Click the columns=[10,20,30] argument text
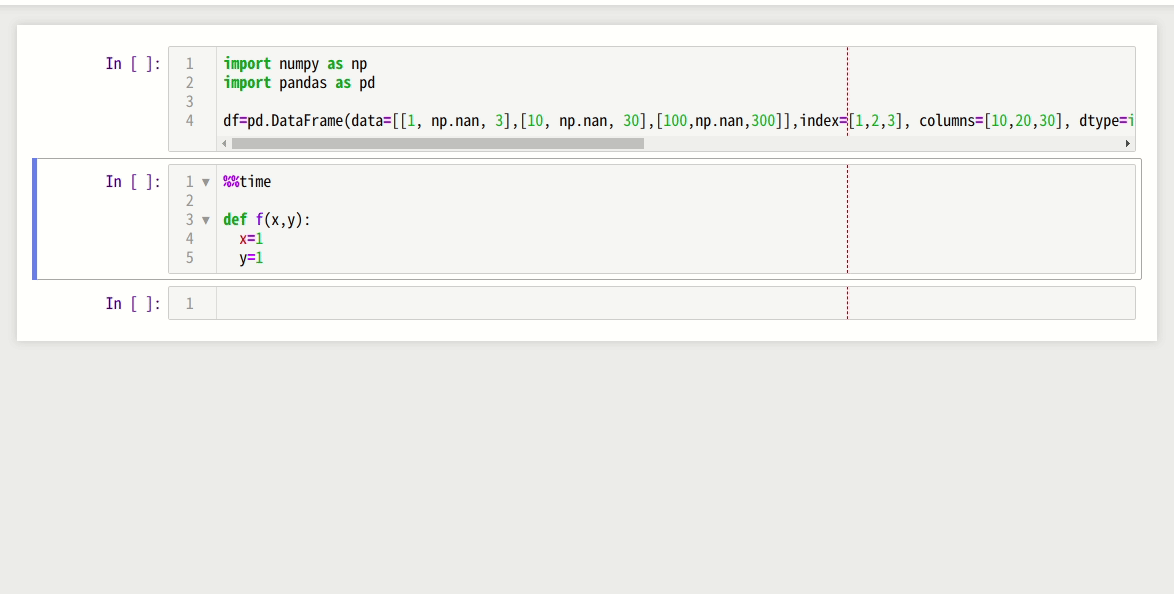This screenshot has width=1174, height=594. coord(991,121)
